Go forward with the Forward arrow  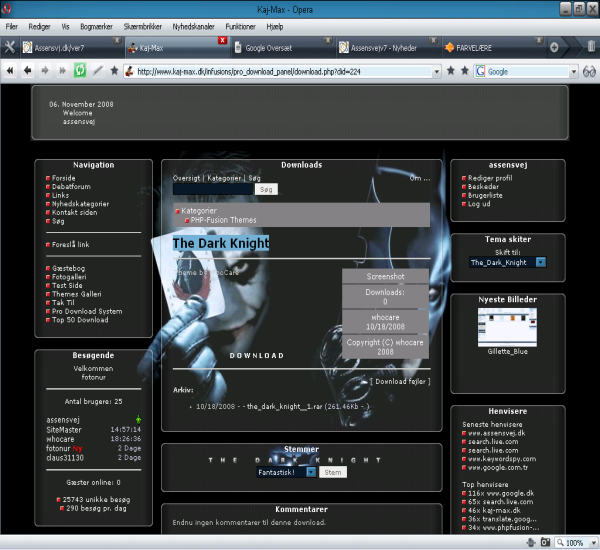pos(45,70)
